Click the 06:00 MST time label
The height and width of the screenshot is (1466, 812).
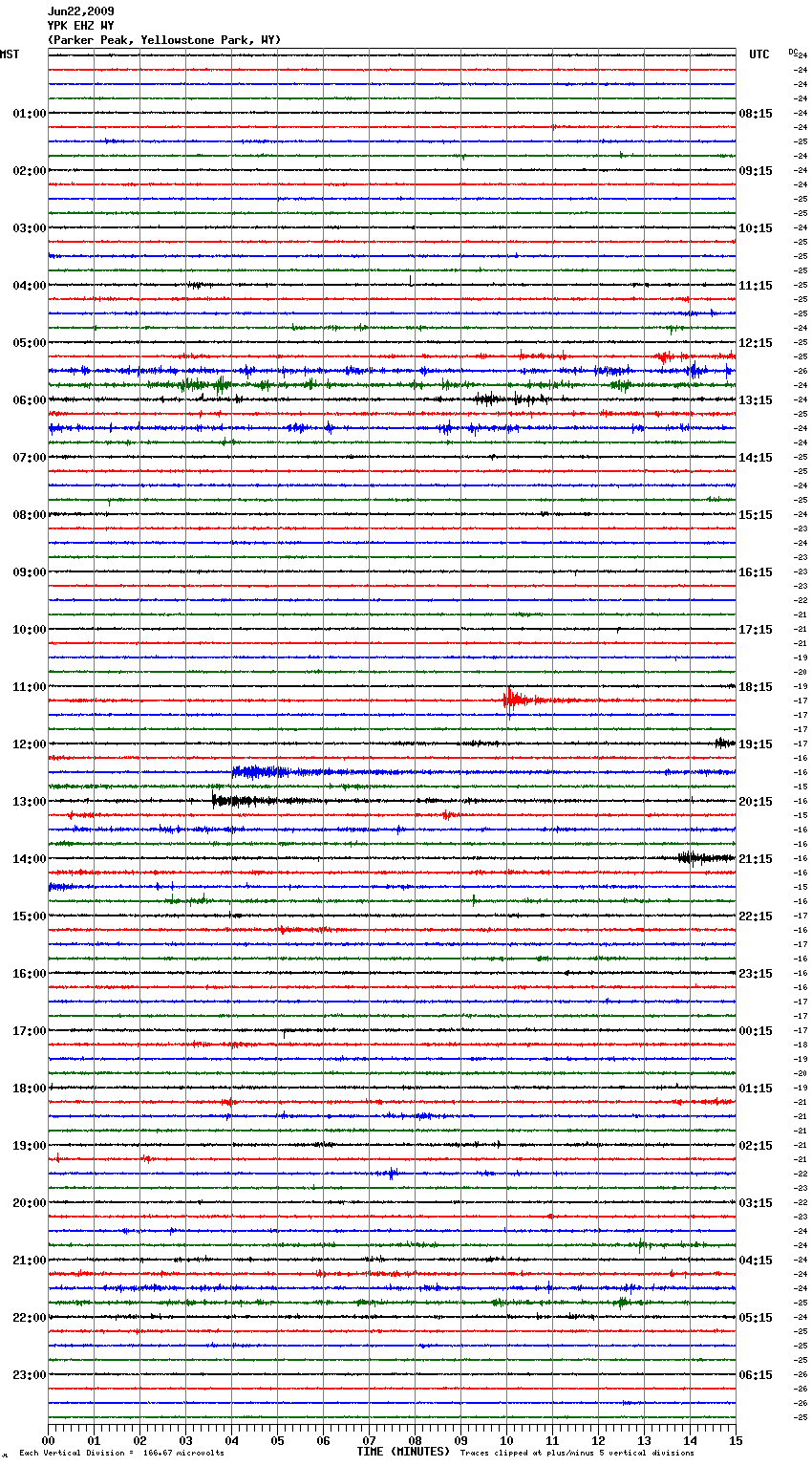click(x=30, y=400)
